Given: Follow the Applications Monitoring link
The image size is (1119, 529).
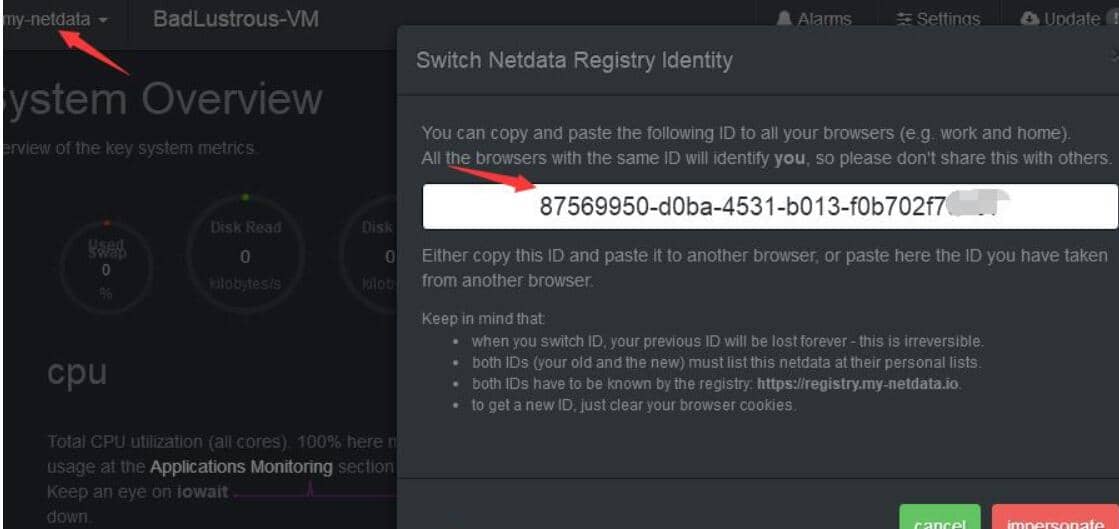Looking at the screenshot, I should (x=241, y=468).
